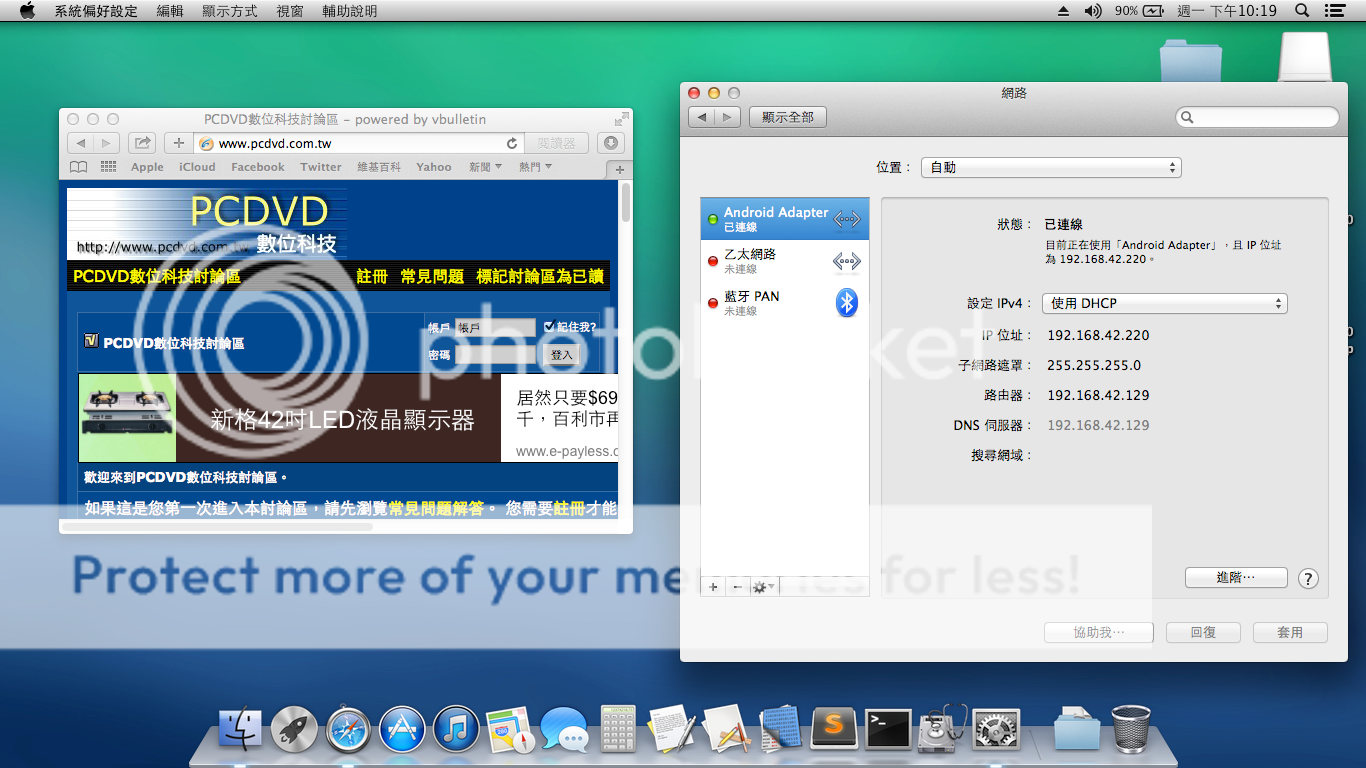Expand 新聞 bookmarks folder in Safari
Viewport: 1366px width, 768px height.
tap(486, 167)
